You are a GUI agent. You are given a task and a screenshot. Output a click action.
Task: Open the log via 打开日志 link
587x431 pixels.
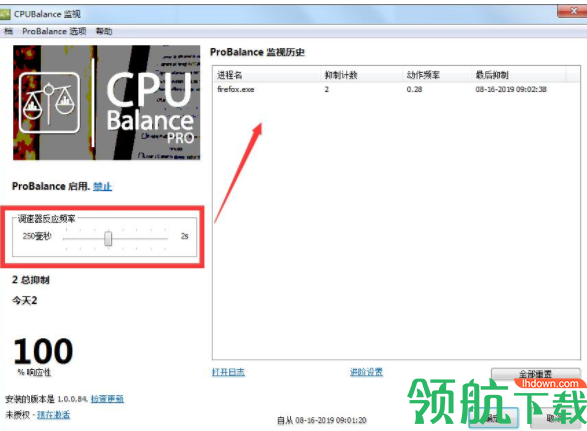point(228,372)
